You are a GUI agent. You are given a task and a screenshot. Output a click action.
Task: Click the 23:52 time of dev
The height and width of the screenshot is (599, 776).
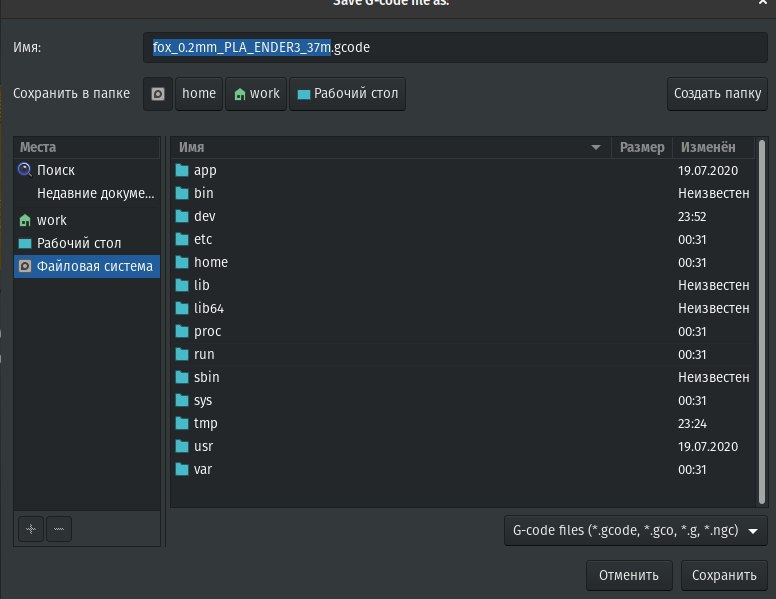pos(692,217)
